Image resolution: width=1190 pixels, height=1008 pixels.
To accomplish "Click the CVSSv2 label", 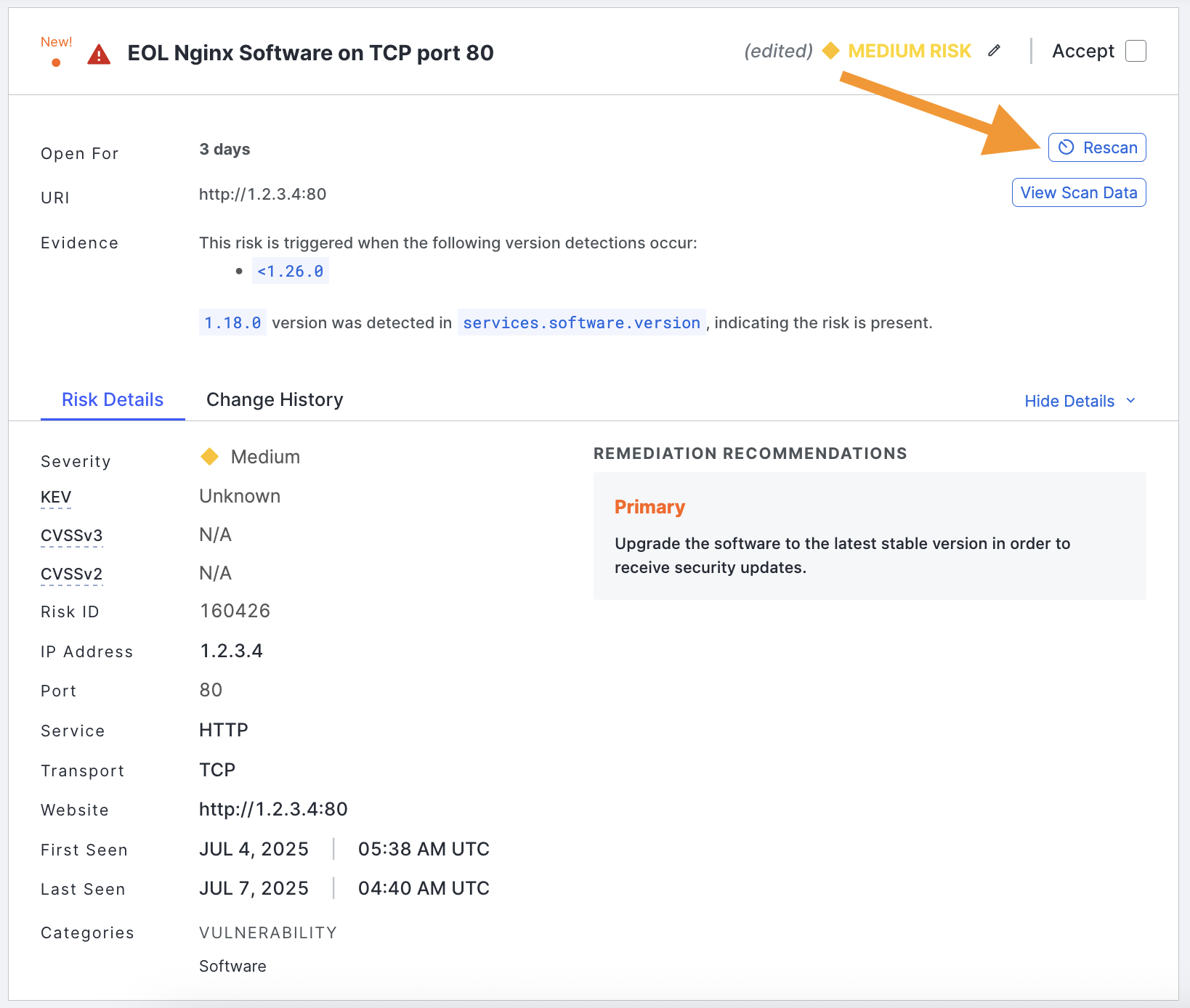I will coord(72,574).
